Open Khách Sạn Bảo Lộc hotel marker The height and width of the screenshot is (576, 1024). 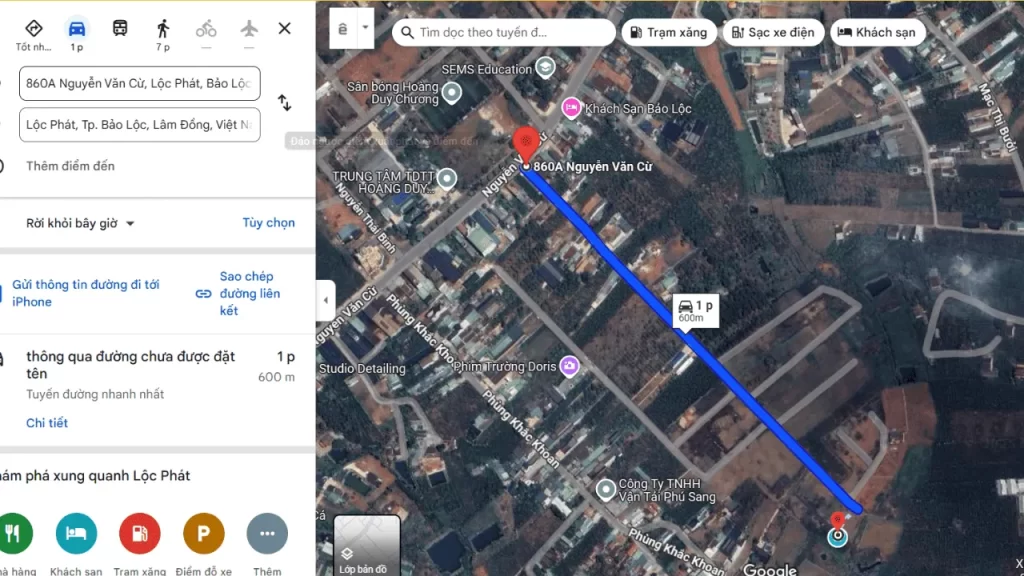571,108
